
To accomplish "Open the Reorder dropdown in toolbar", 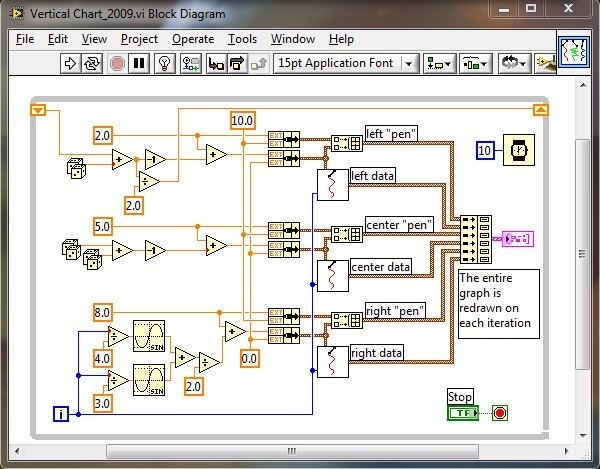I will click(518, 64).
